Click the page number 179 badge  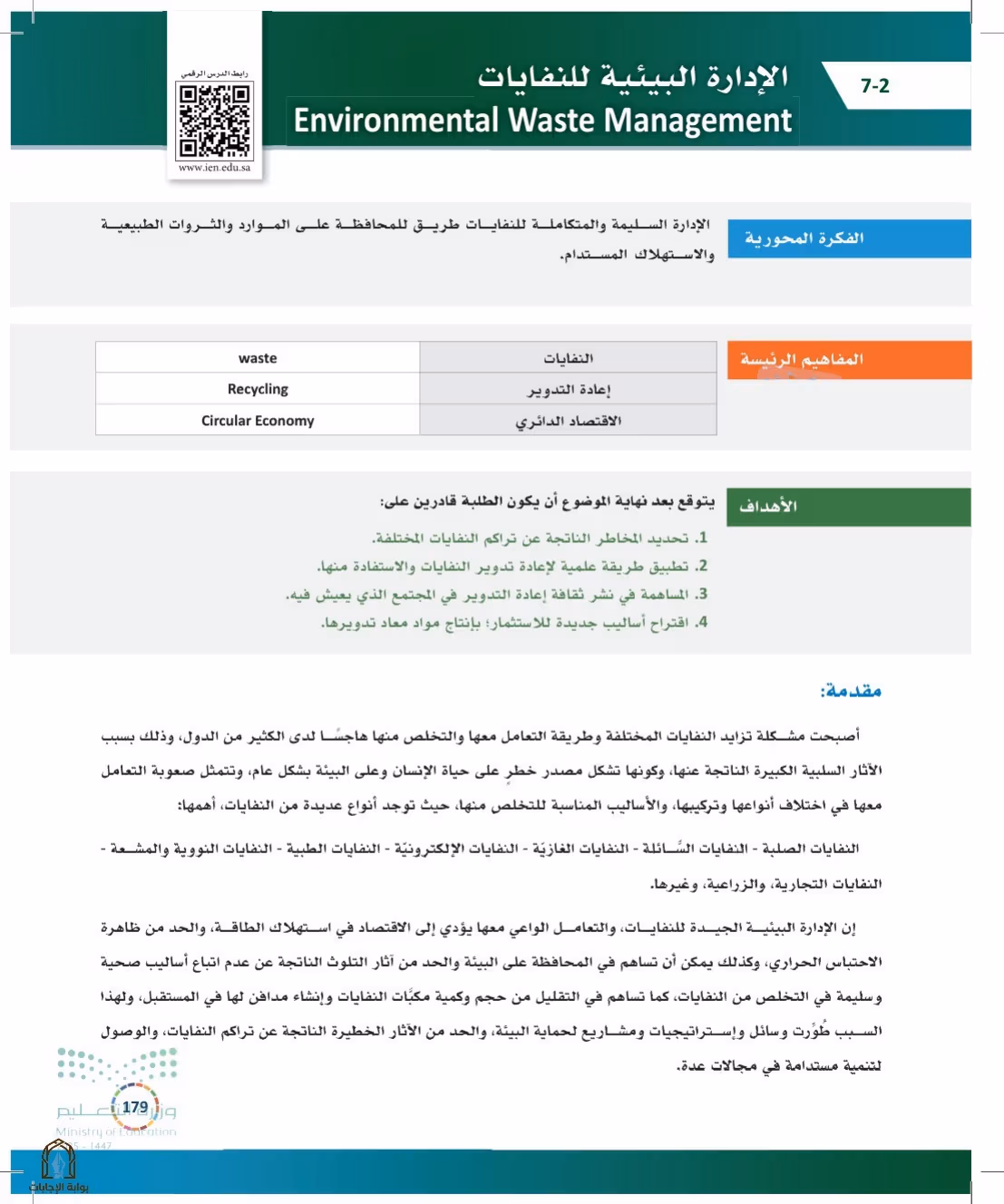tap(135, 1107)
